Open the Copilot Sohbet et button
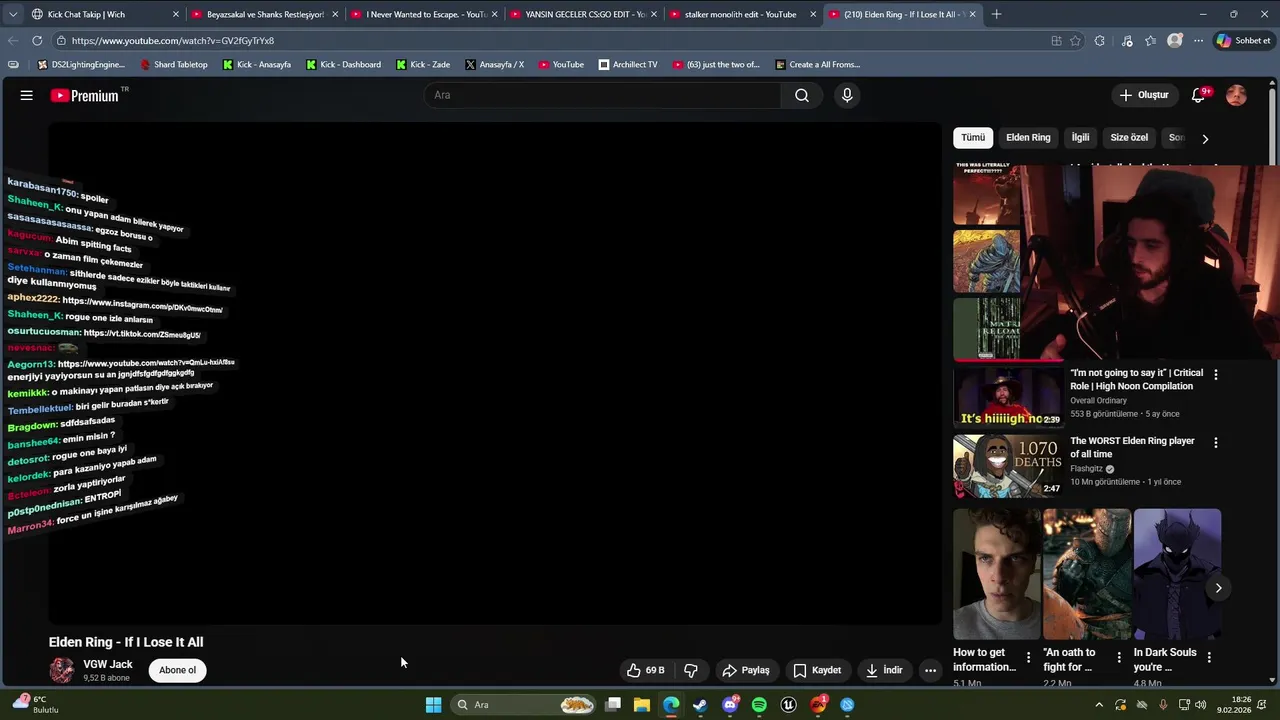1280x720 pixels. (x=1243, y=41)
